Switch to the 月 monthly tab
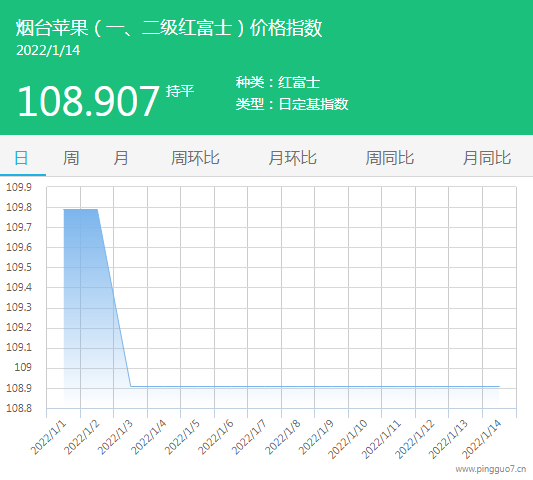The width and height of the screenshot is (533, 480). [121, 158]
